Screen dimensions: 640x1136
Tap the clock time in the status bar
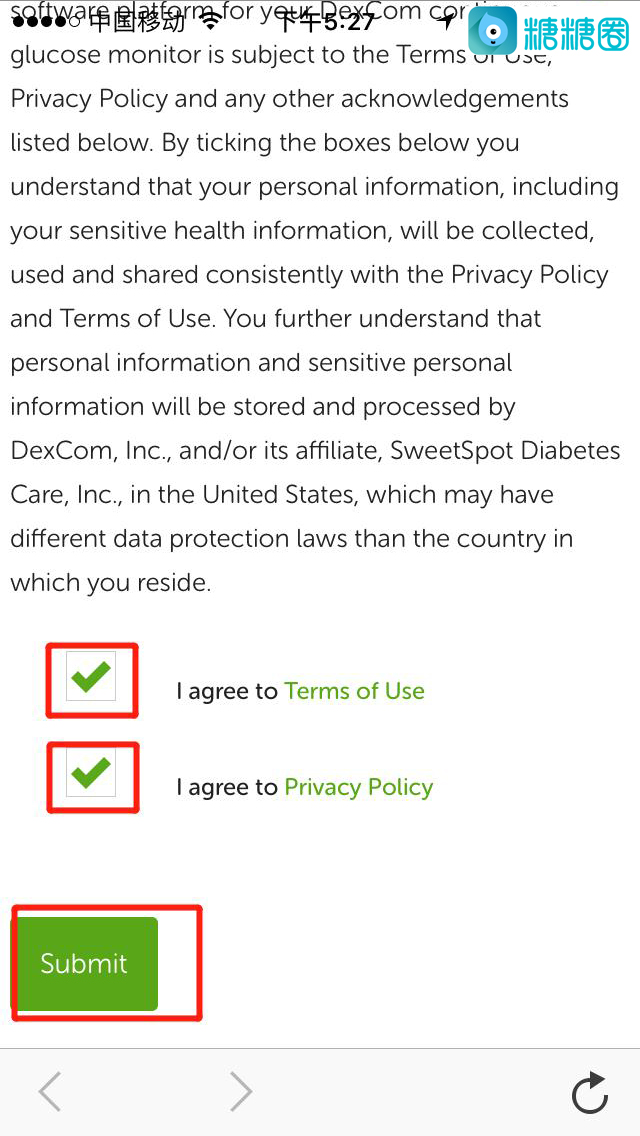[x=325, y=21]
